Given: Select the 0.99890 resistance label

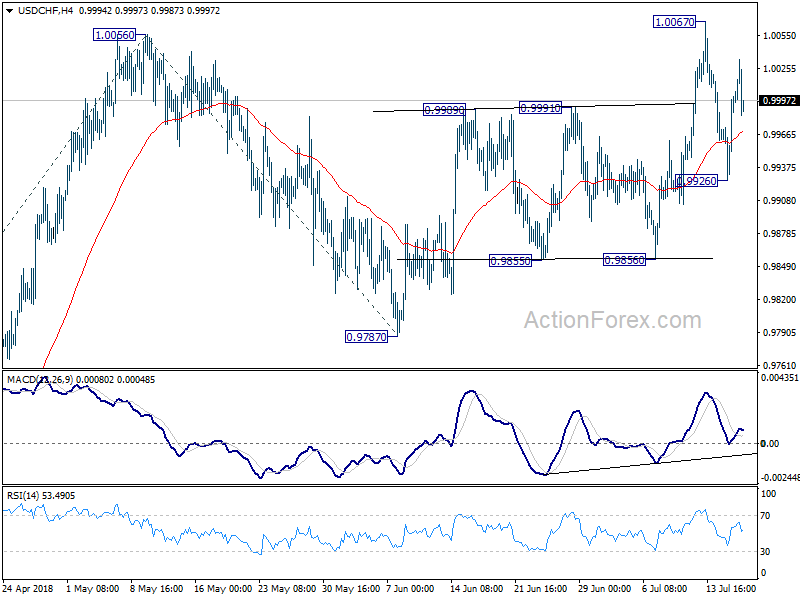Looking at the screenshot, I should [444, 110].
